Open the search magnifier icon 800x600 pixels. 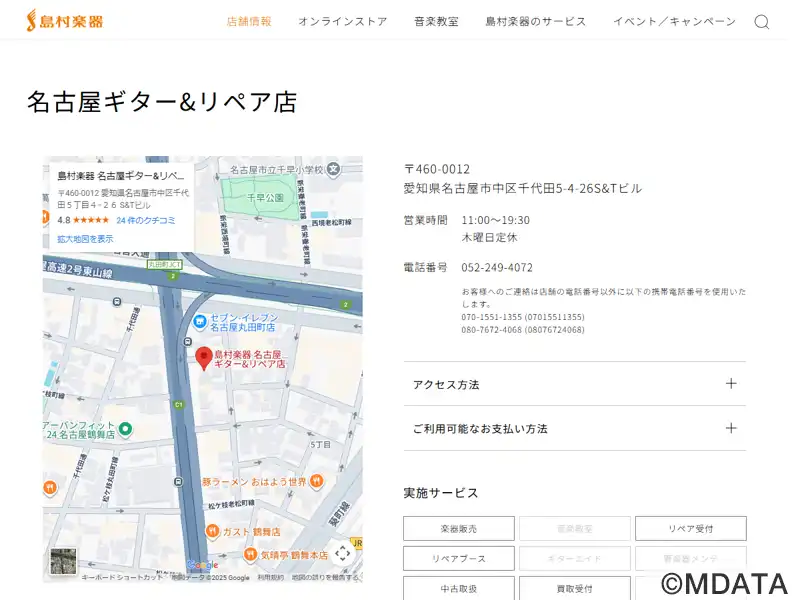(x=762, y=22)
